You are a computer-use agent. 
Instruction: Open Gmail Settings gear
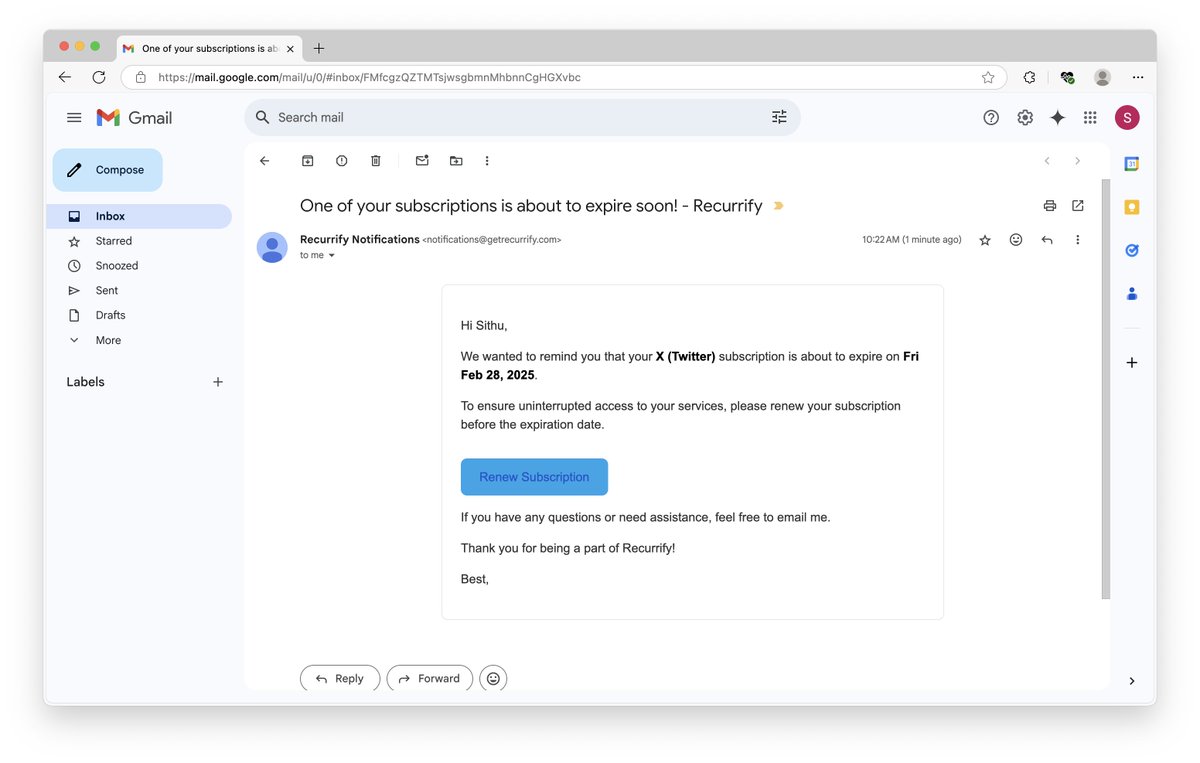[1025, 118]
